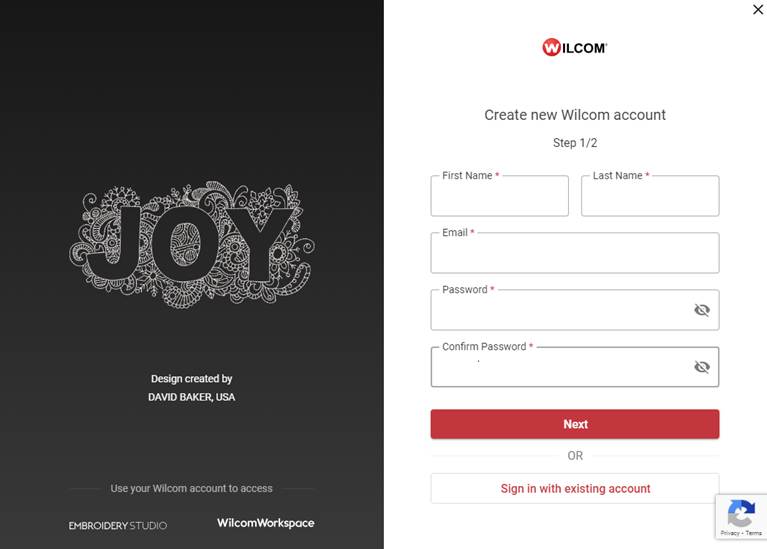Viewport: 767px width, 549px height.
Task: Close the account creation dialog
Action: tap(757, 10)
